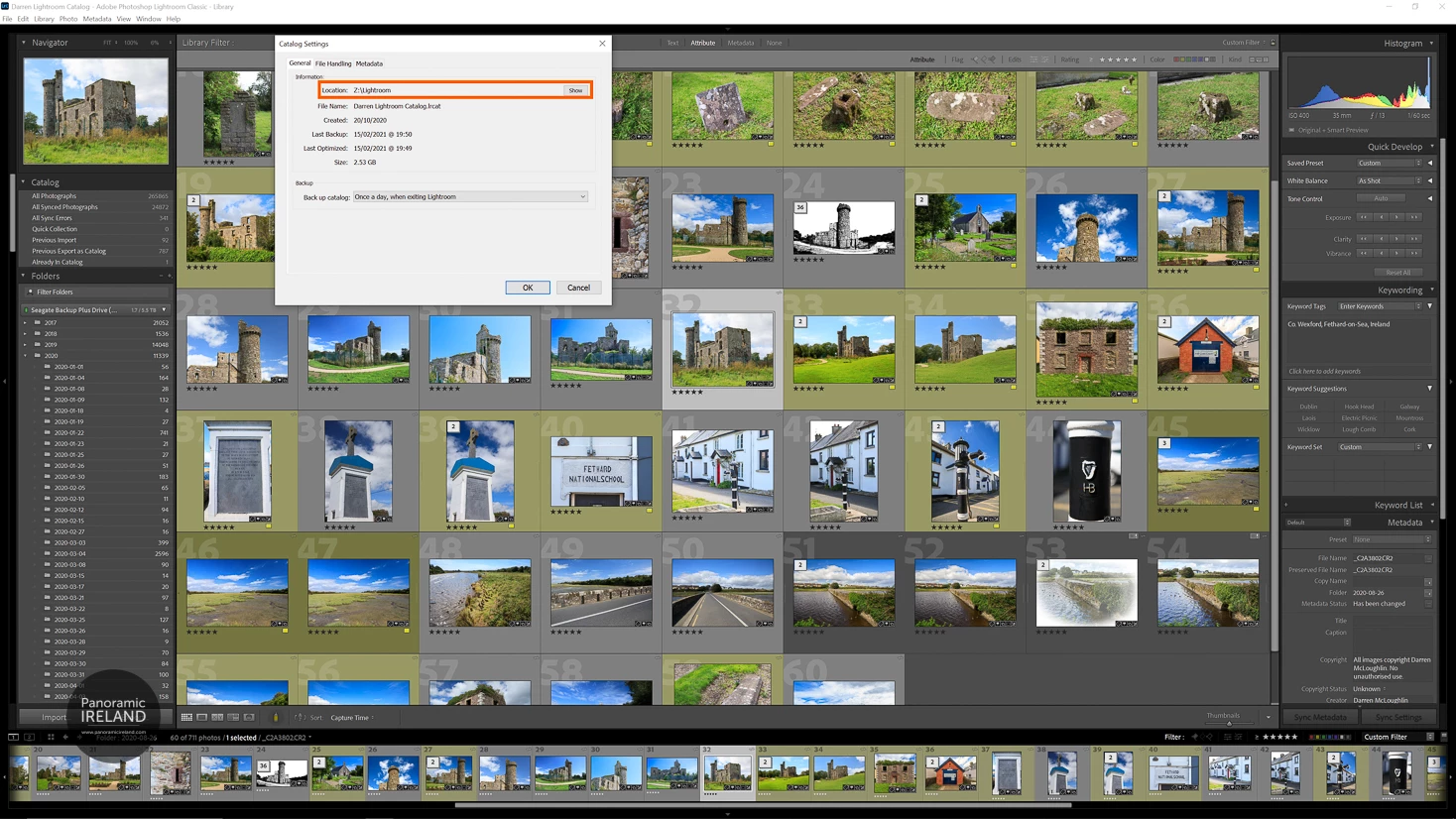Adjust the Thumbnails size slider
The image size is (1456, 819).
coord(1228,723)
